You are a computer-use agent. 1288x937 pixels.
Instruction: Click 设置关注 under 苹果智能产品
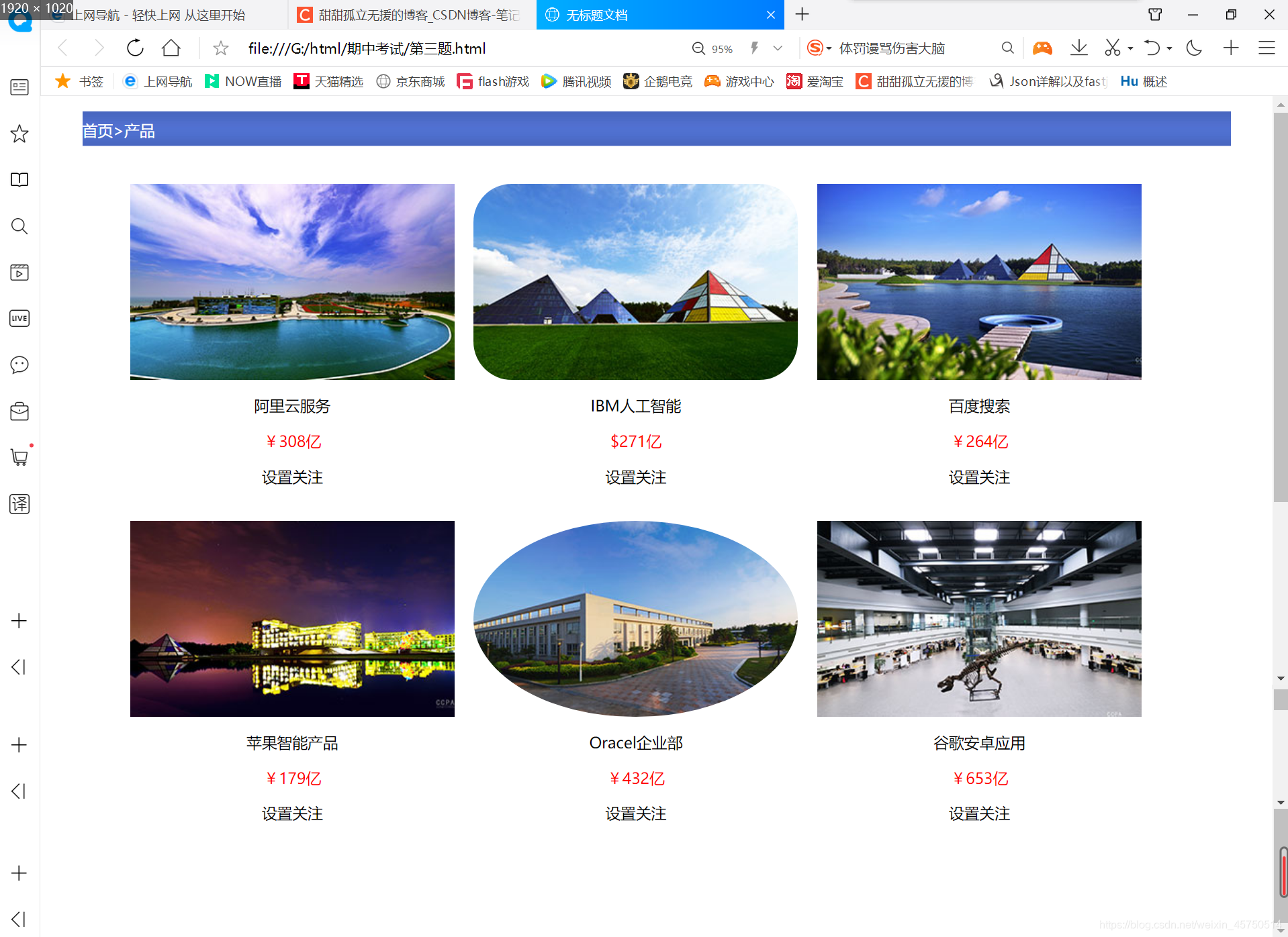click(292, 813)
